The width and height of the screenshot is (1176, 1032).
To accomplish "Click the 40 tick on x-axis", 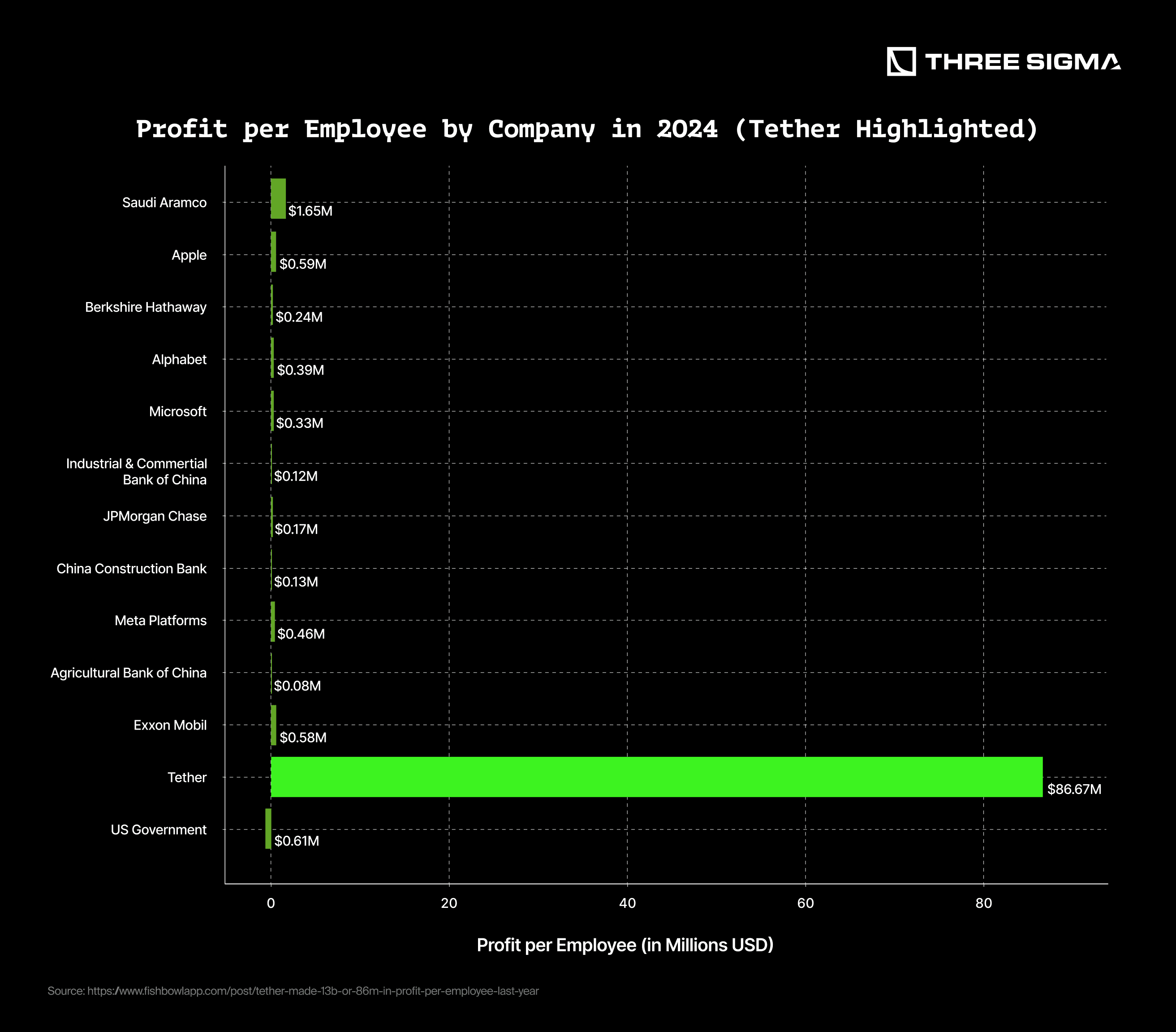I will click(x=627, y=903).
